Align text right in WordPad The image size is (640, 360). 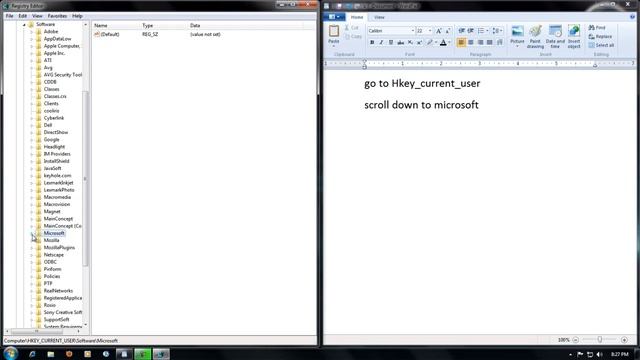pyautogui.click(x=480, y=42)
